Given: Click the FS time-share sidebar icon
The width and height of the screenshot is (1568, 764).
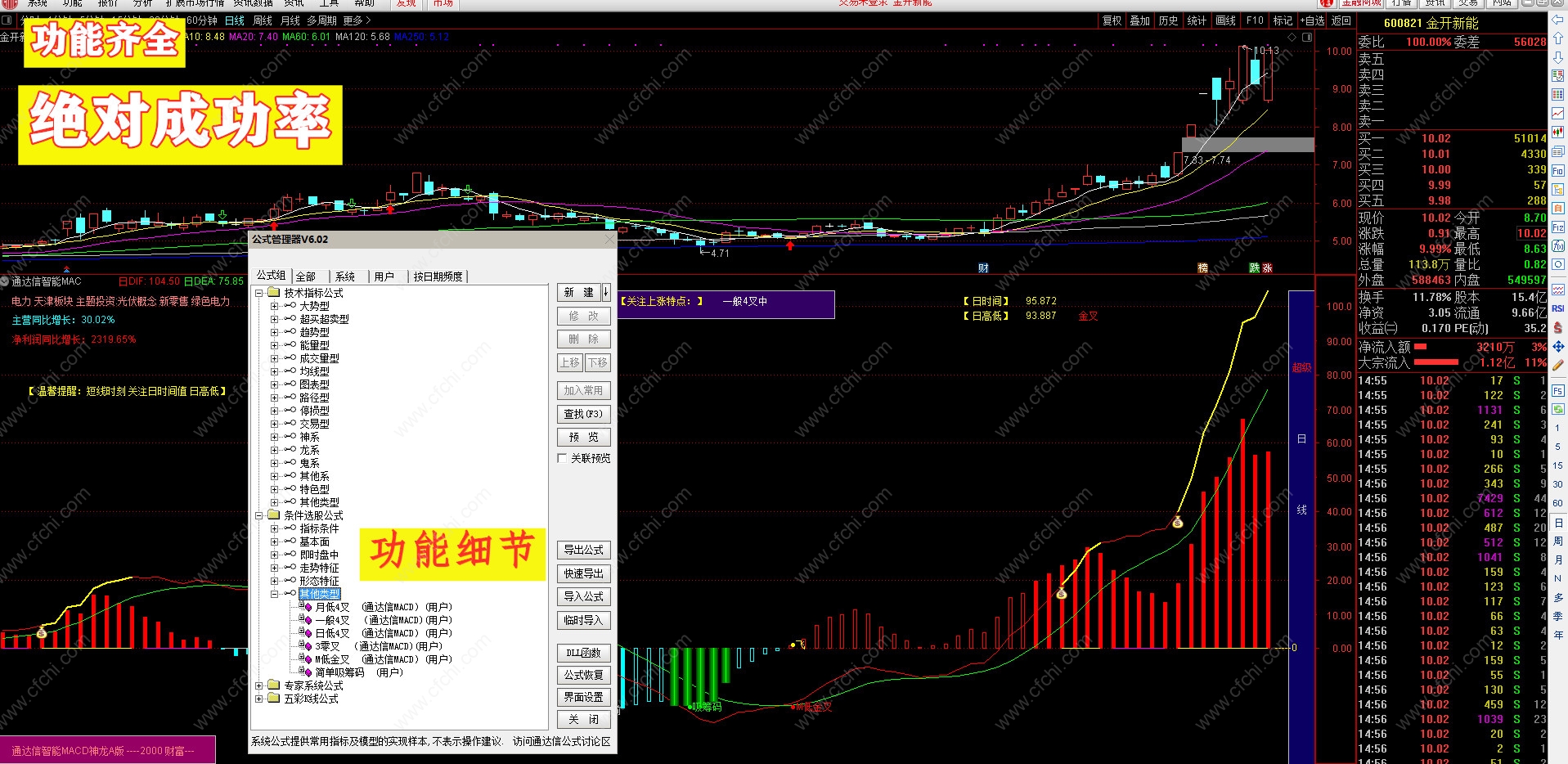Looking at the screenshot, I should point(1558,390).
